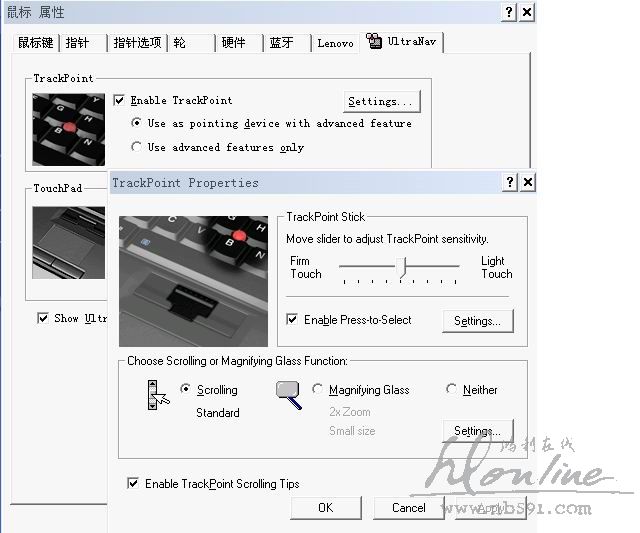
Task: Open Press-to-Select Settings button
Action: pyautogui.click(x=477, y=321)
